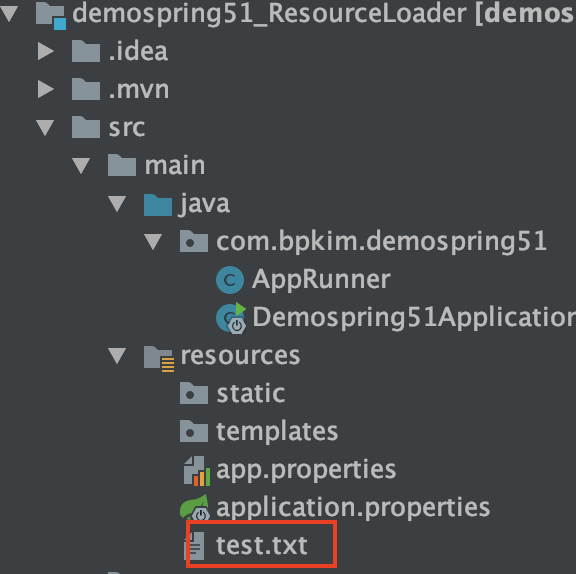Select the app.properties file name
The width and height of the screenshot is (576, 574).
point(306,470)
